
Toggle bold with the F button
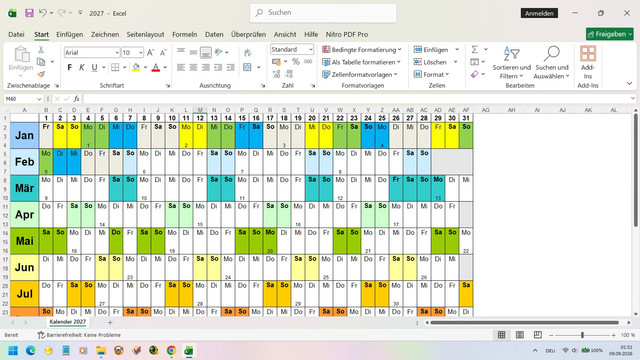click(69, 67)
